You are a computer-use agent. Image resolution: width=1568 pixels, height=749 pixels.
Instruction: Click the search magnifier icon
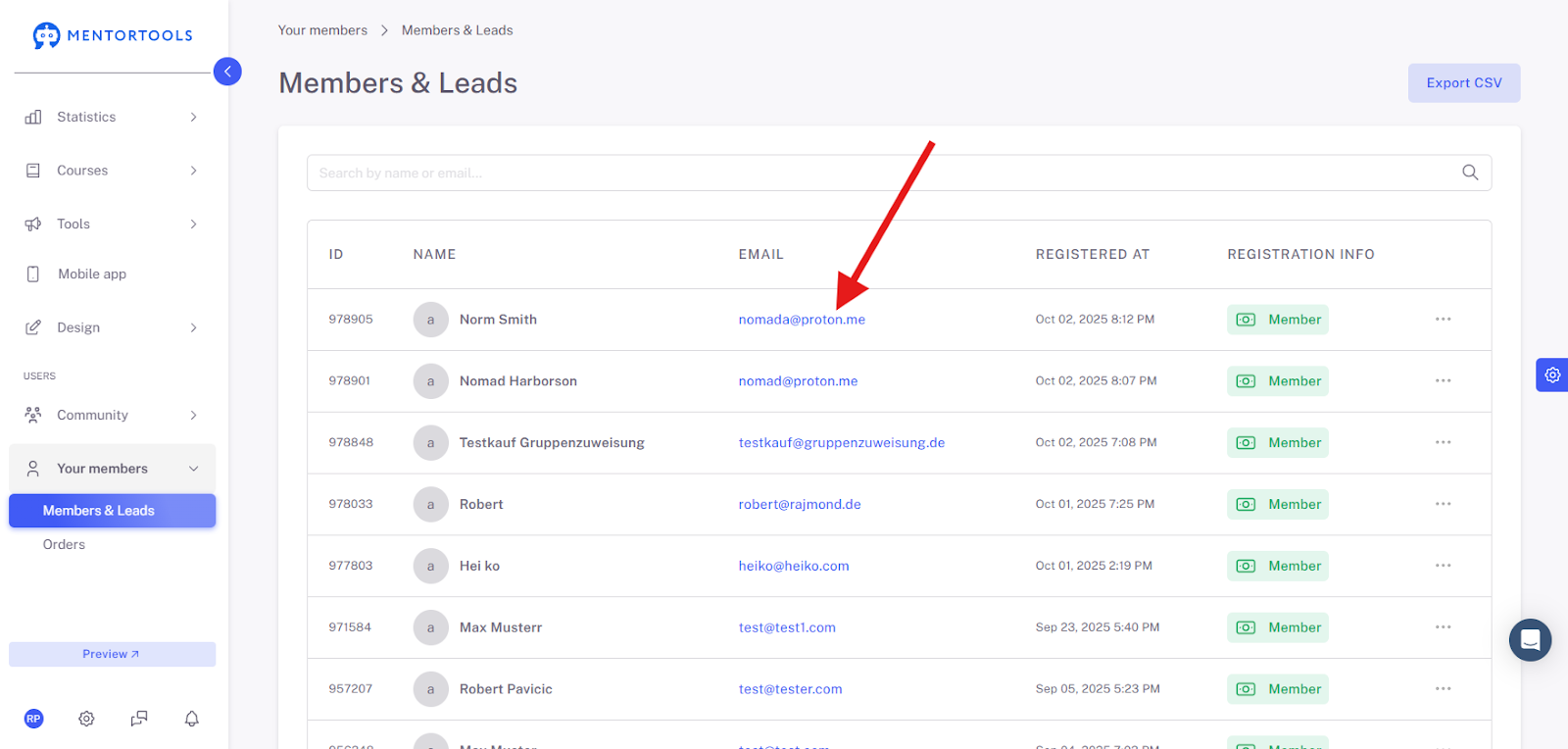(1470, 173)
